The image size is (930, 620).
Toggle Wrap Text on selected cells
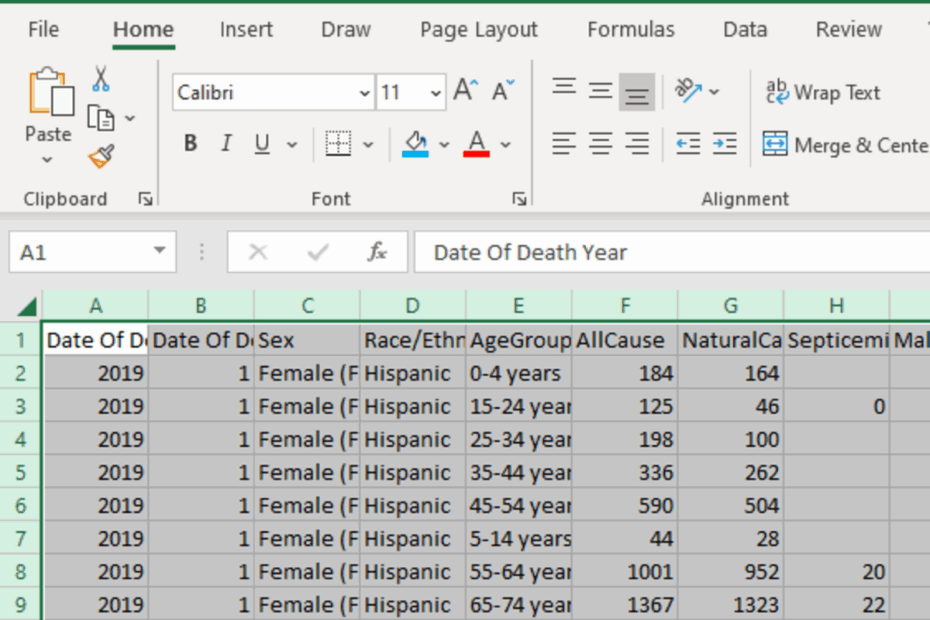823,93
